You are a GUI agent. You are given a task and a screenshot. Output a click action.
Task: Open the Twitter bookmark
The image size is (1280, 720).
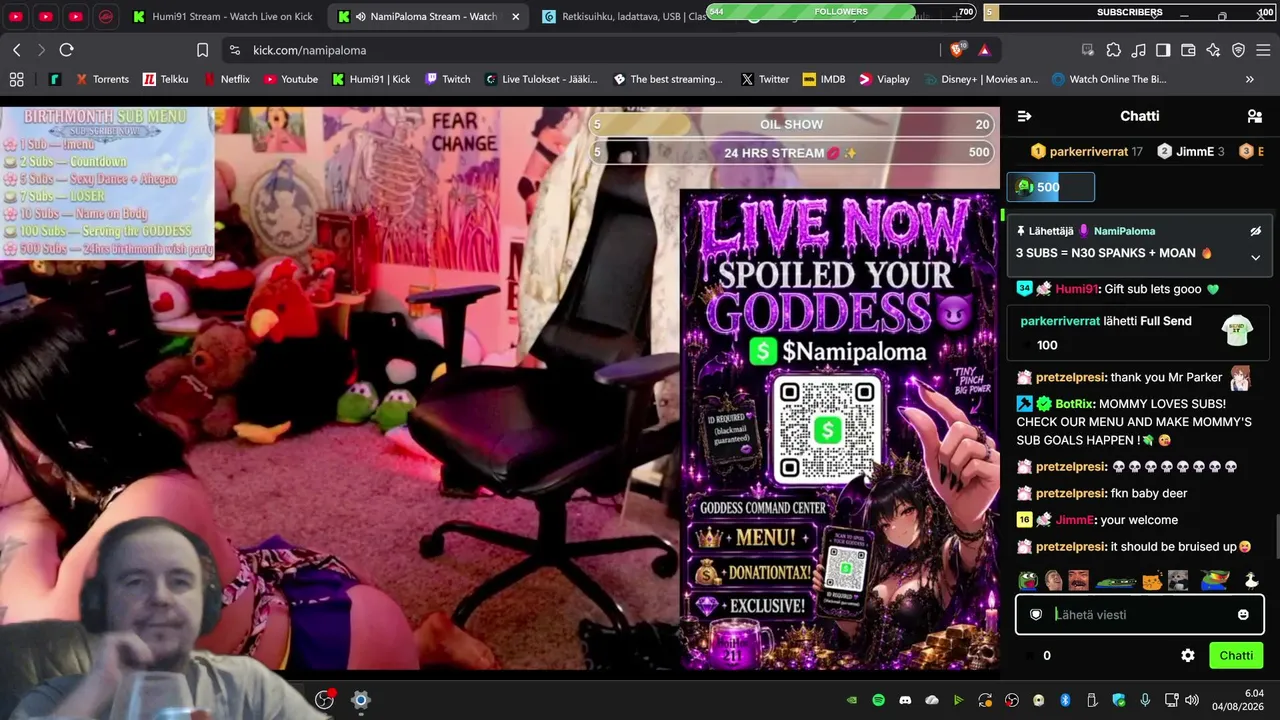click(764, 79)
